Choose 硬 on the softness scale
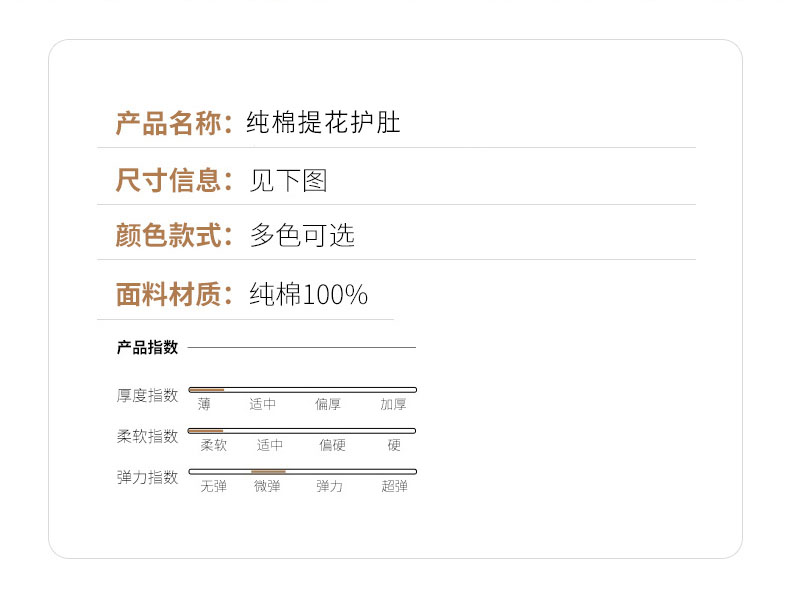 (x=394, y=445)
